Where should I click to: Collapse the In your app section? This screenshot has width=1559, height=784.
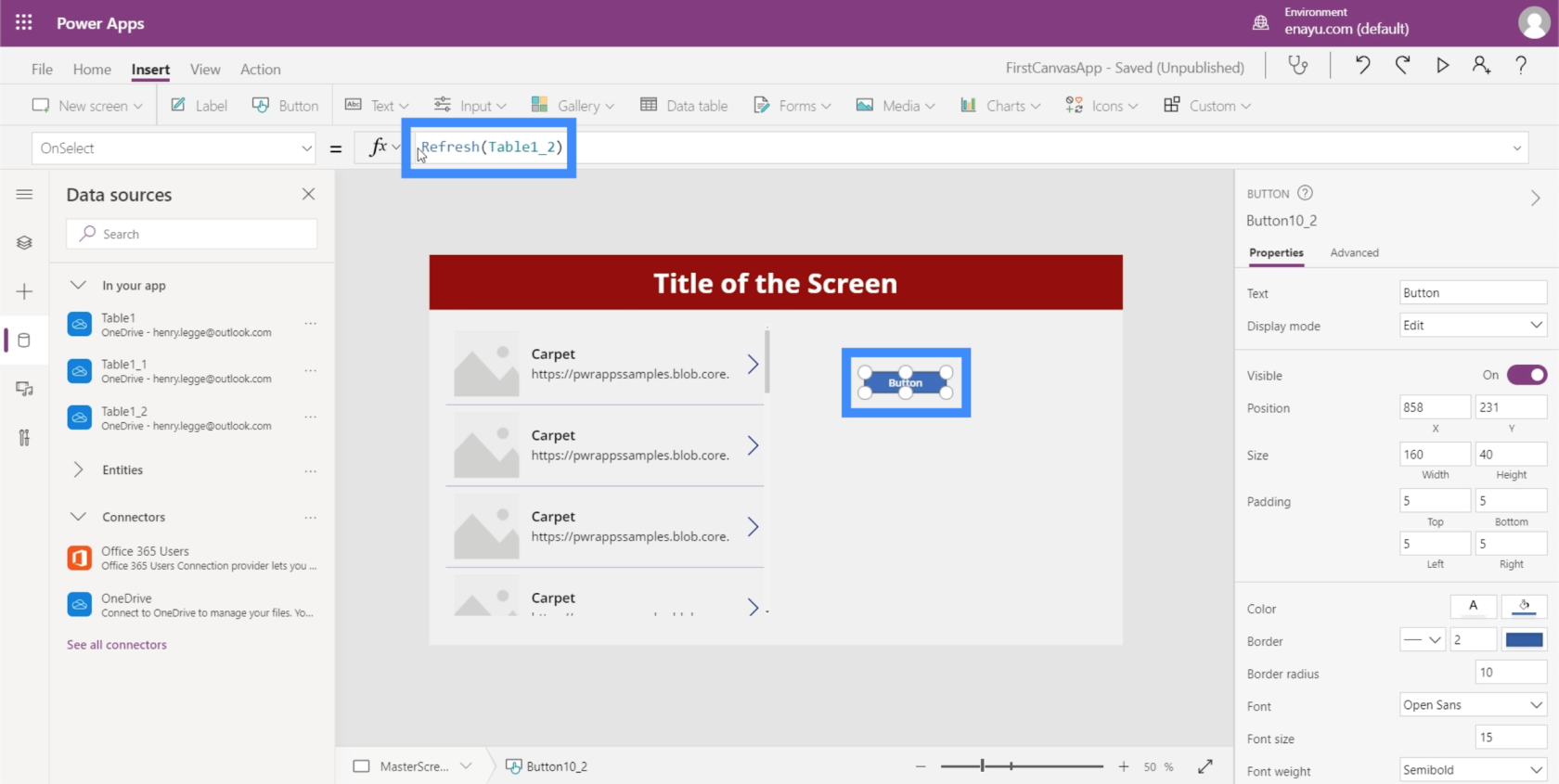click(79, 285)
